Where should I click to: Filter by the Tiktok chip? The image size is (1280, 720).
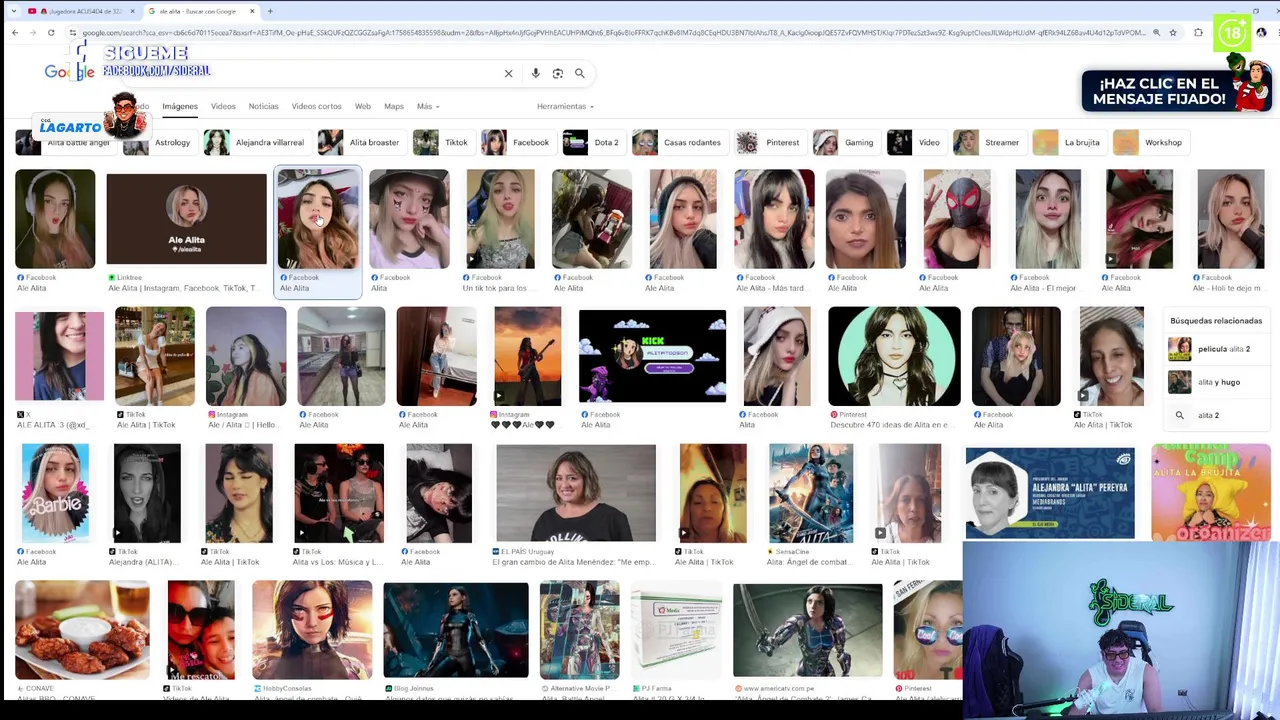[442, 142]
